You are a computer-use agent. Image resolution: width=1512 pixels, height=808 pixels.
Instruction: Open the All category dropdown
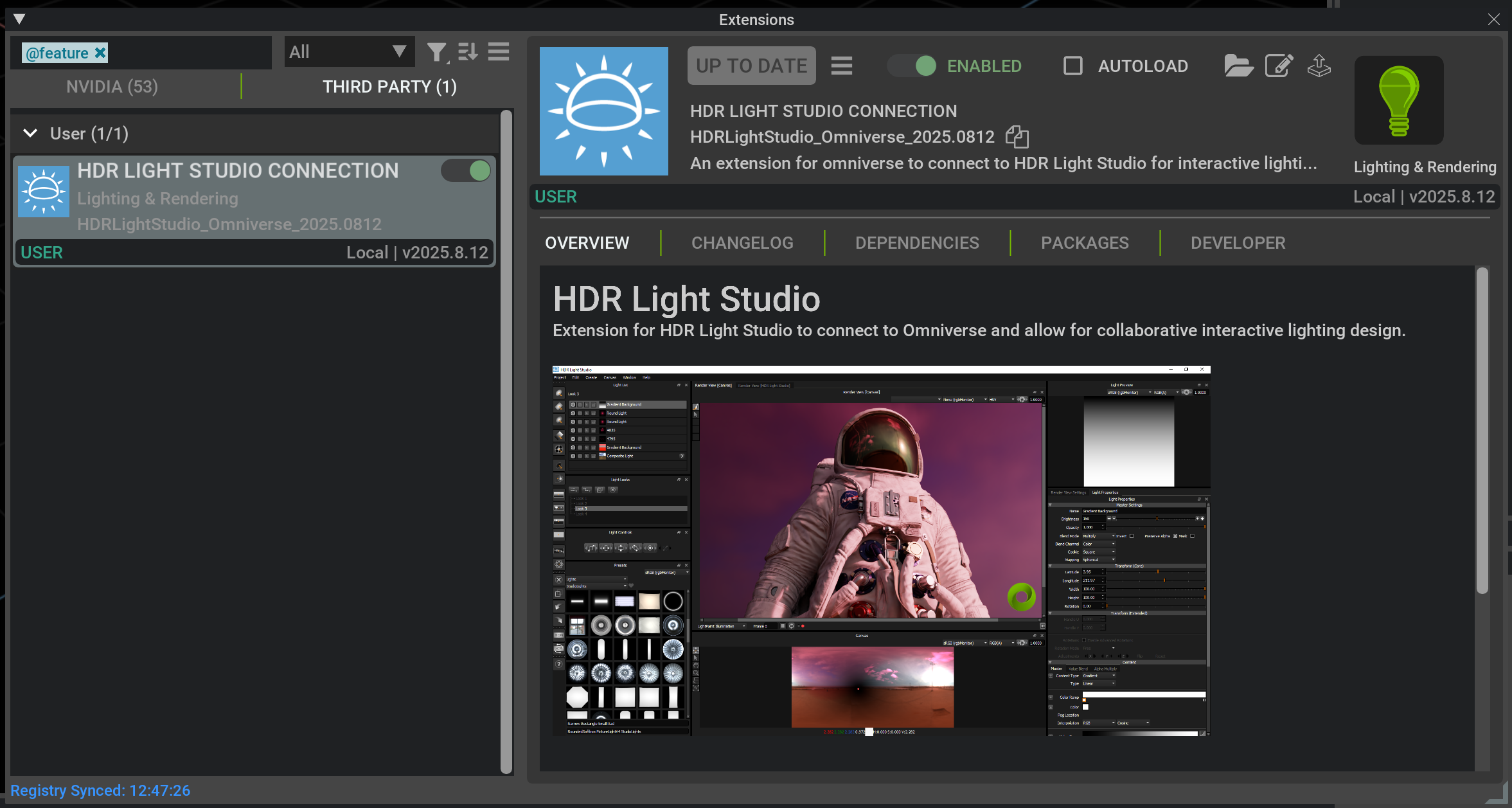coord(350,51)
